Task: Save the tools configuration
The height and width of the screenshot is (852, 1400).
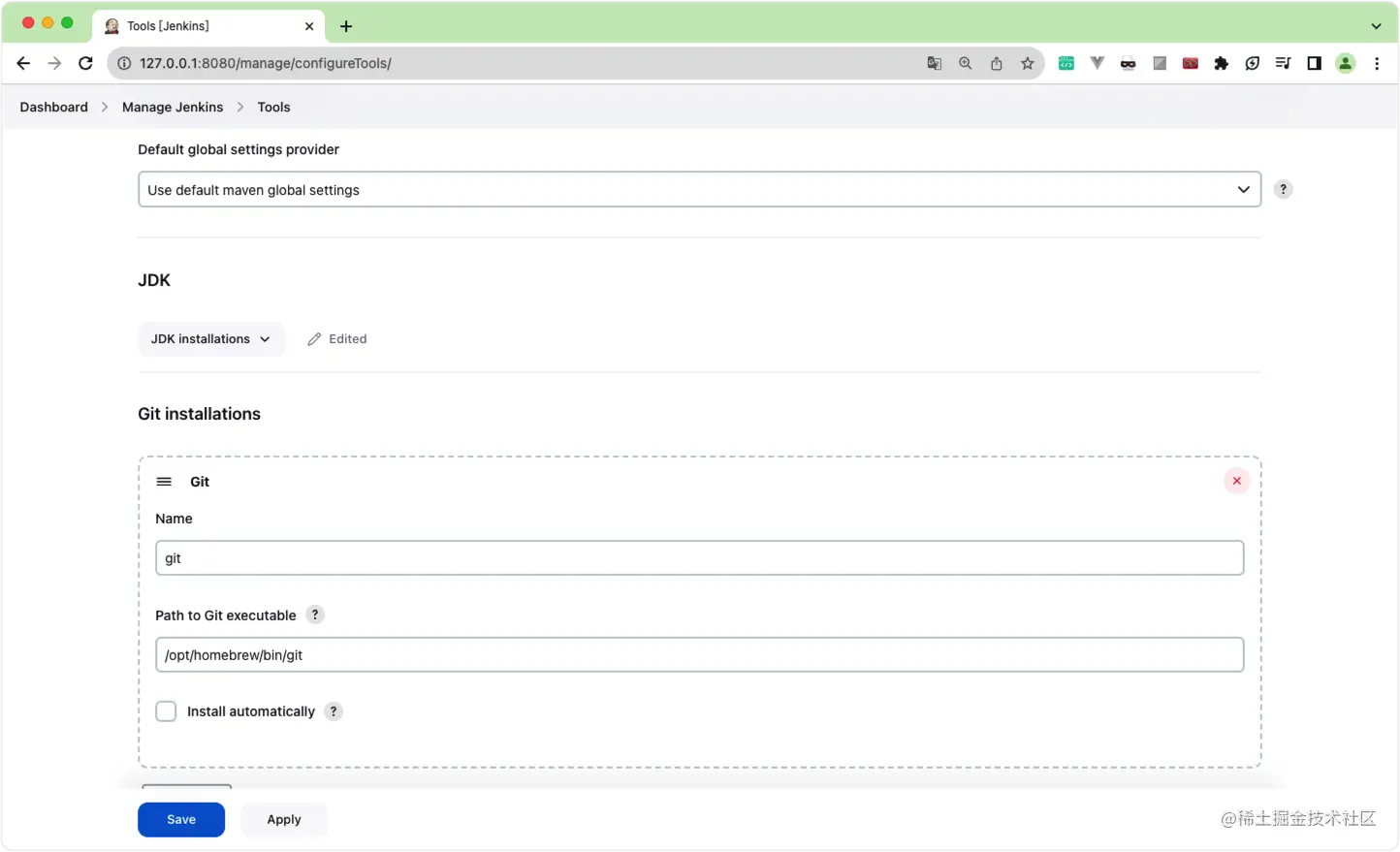Action: click(181, 820)
